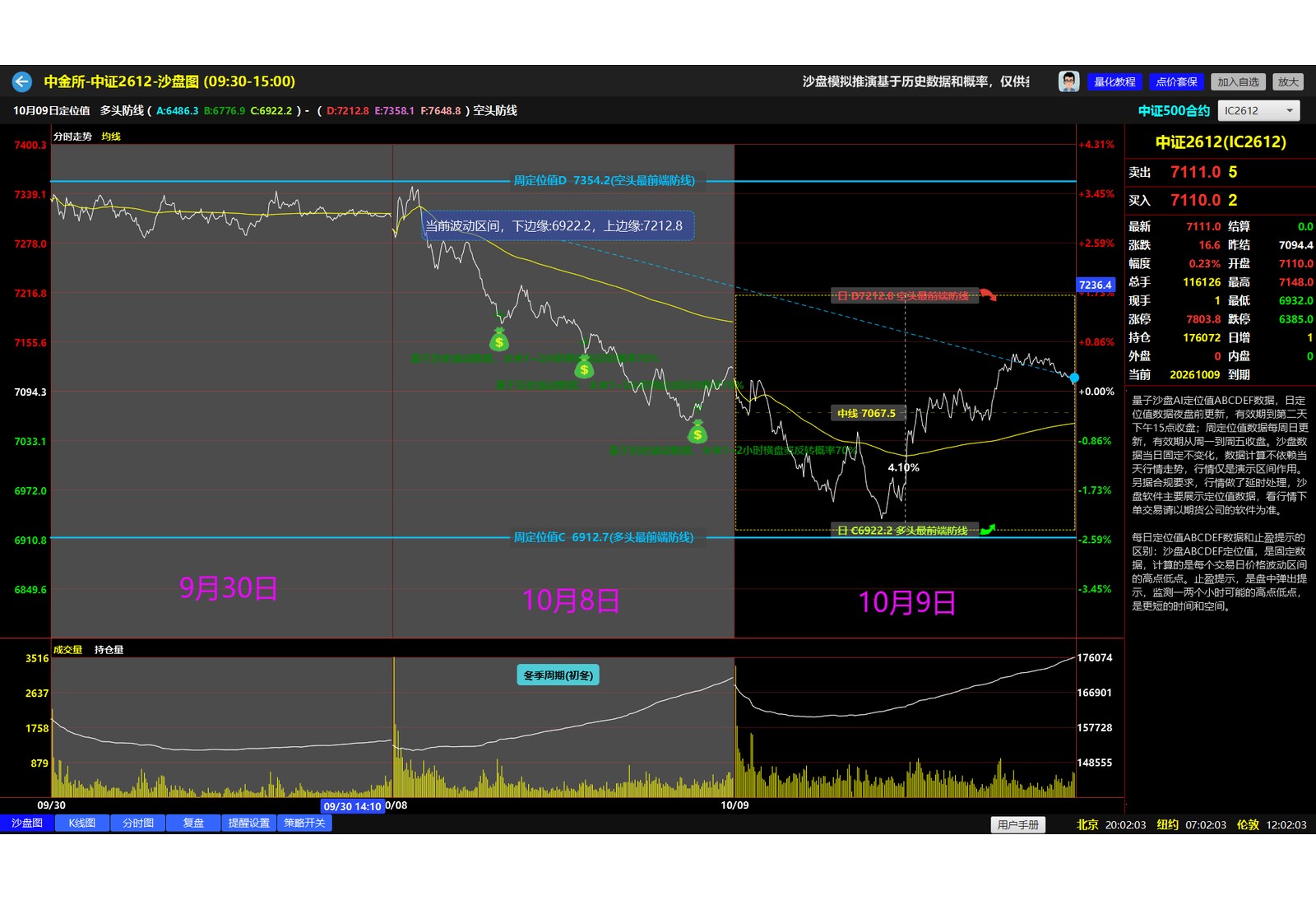Viewport: 1316px width, 900px height.
Task: Click the 买入 7110.0 quote row
Action: (x=1220, y=200)
